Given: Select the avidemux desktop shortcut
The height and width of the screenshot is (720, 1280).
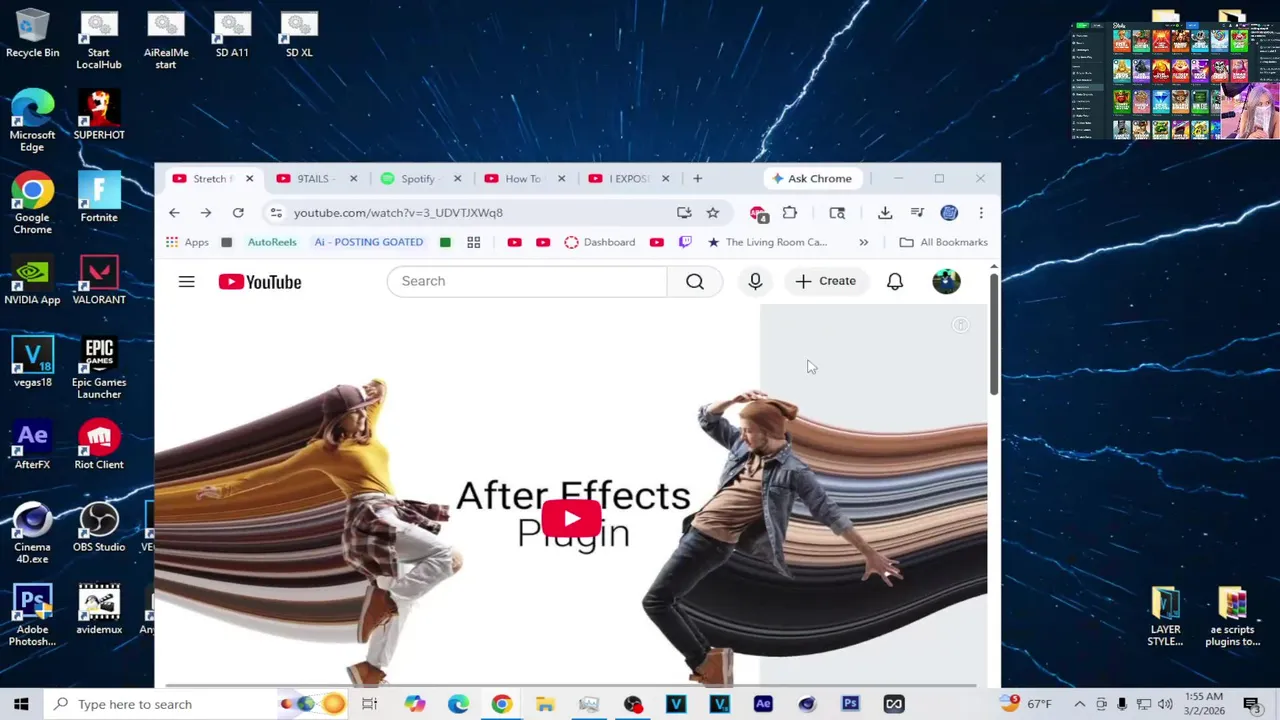Looking at the screenshot, I should (99, 611).
